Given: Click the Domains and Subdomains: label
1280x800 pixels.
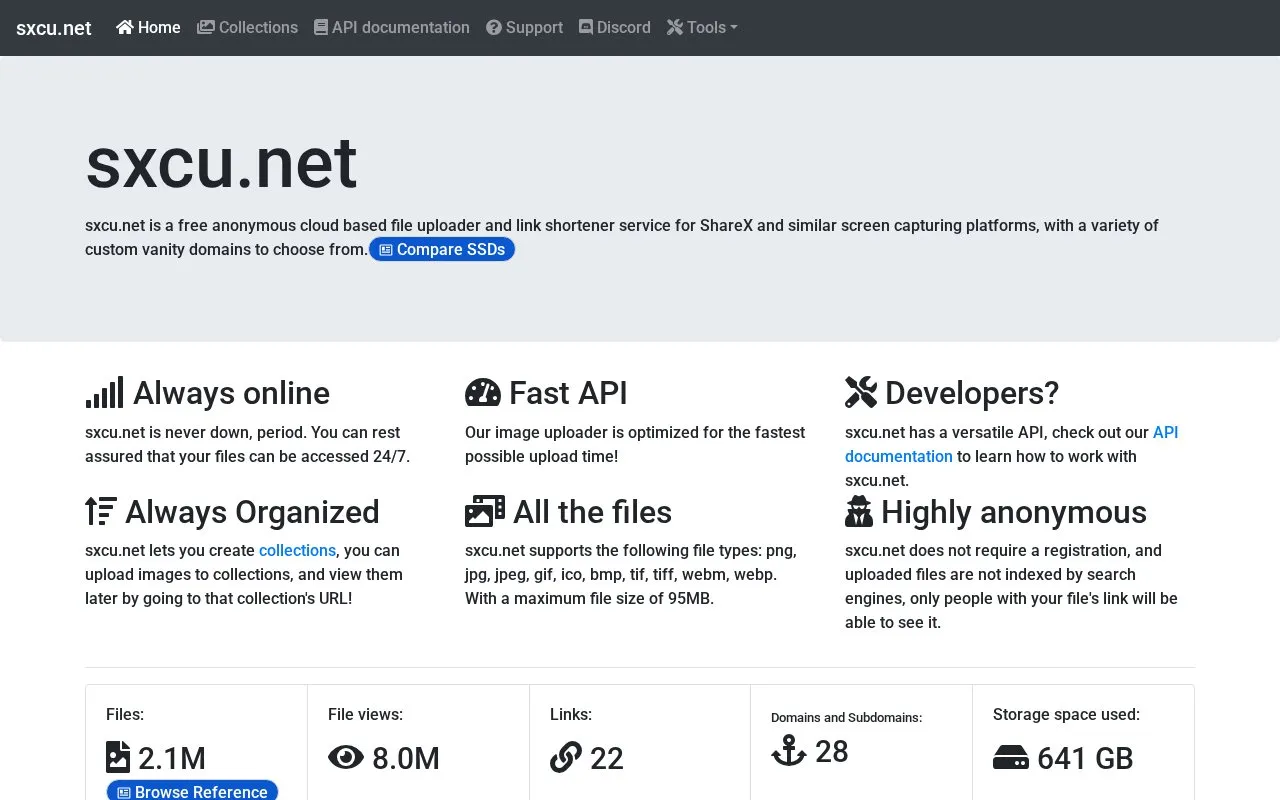Looking at the screenshot, I should pos(847,717).
